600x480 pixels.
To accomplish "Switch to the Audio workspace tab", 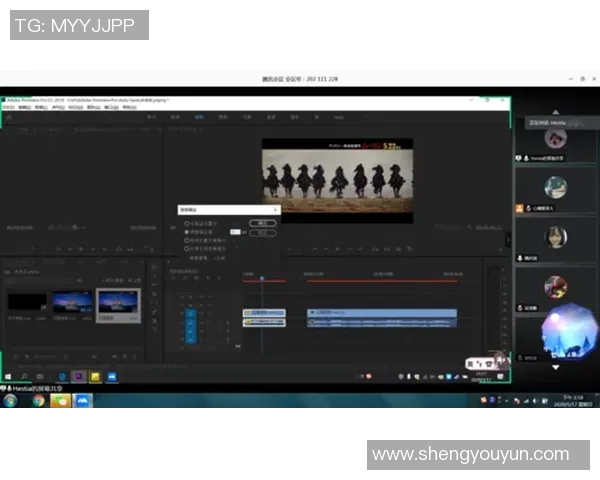I will tap(271, 117).
